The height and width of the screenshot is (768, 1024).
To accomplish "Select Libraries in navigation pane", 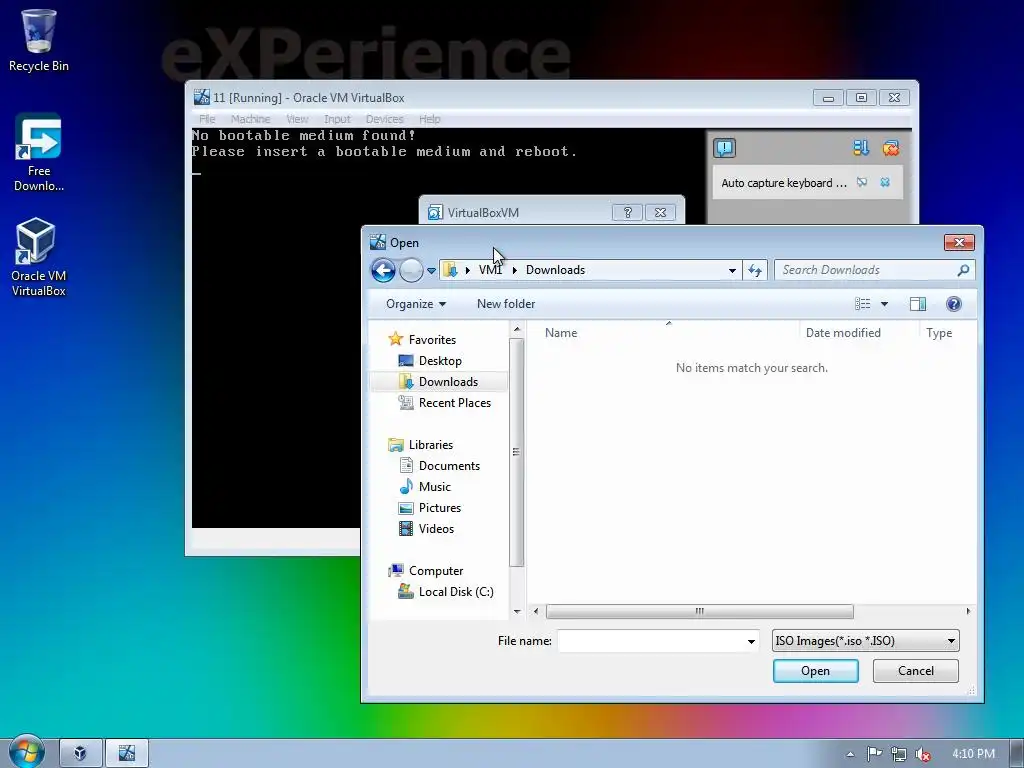I will click(430, 445).
